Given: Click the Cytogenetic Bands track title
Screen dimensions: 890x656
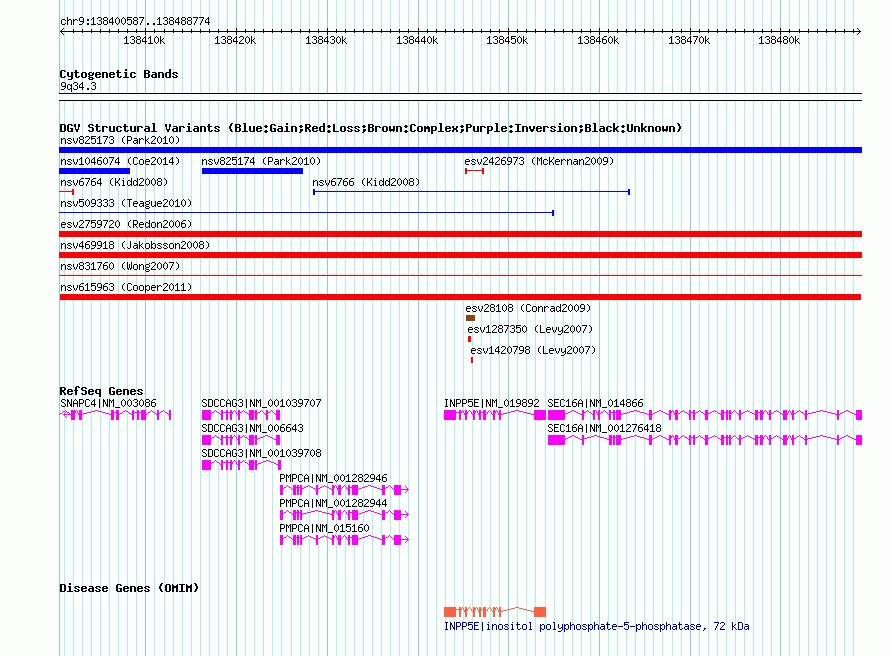Looking at the screenshot, I should pyautogui.click(x=119, y=74).
